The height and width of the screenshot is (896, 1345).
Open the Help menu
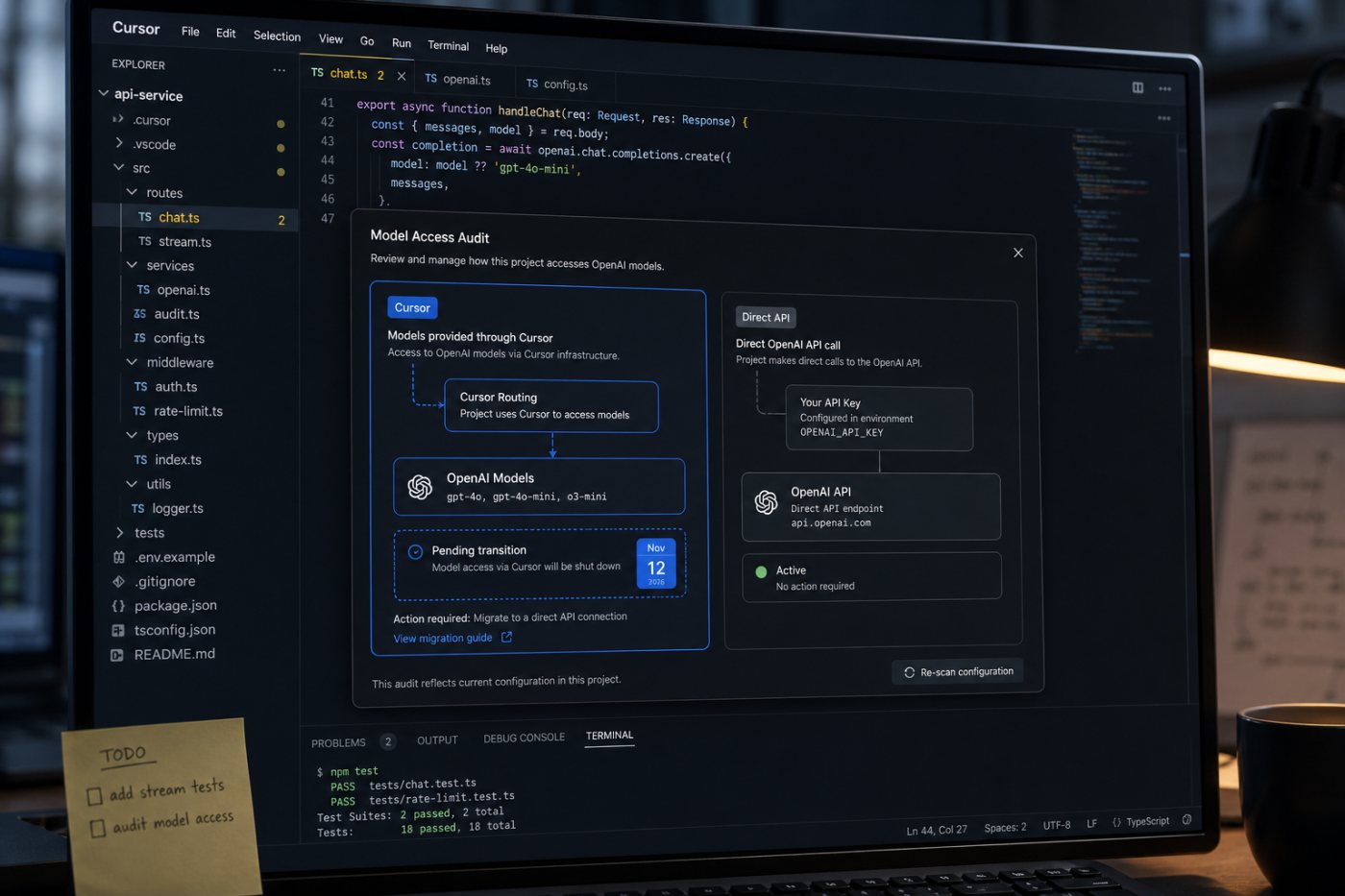click(496, 48)
